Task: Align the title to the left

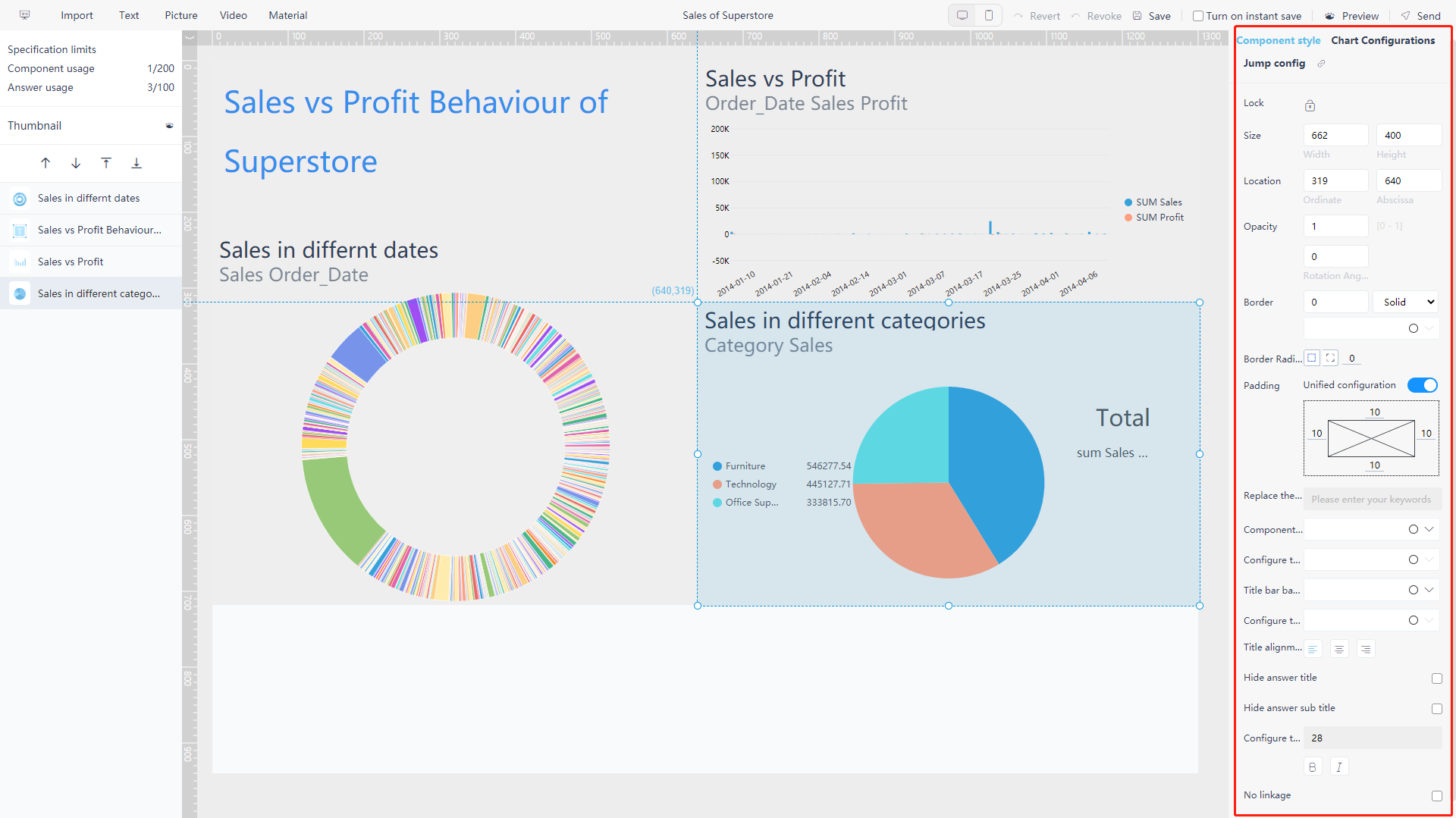Action: click(x=1313, y=649)
